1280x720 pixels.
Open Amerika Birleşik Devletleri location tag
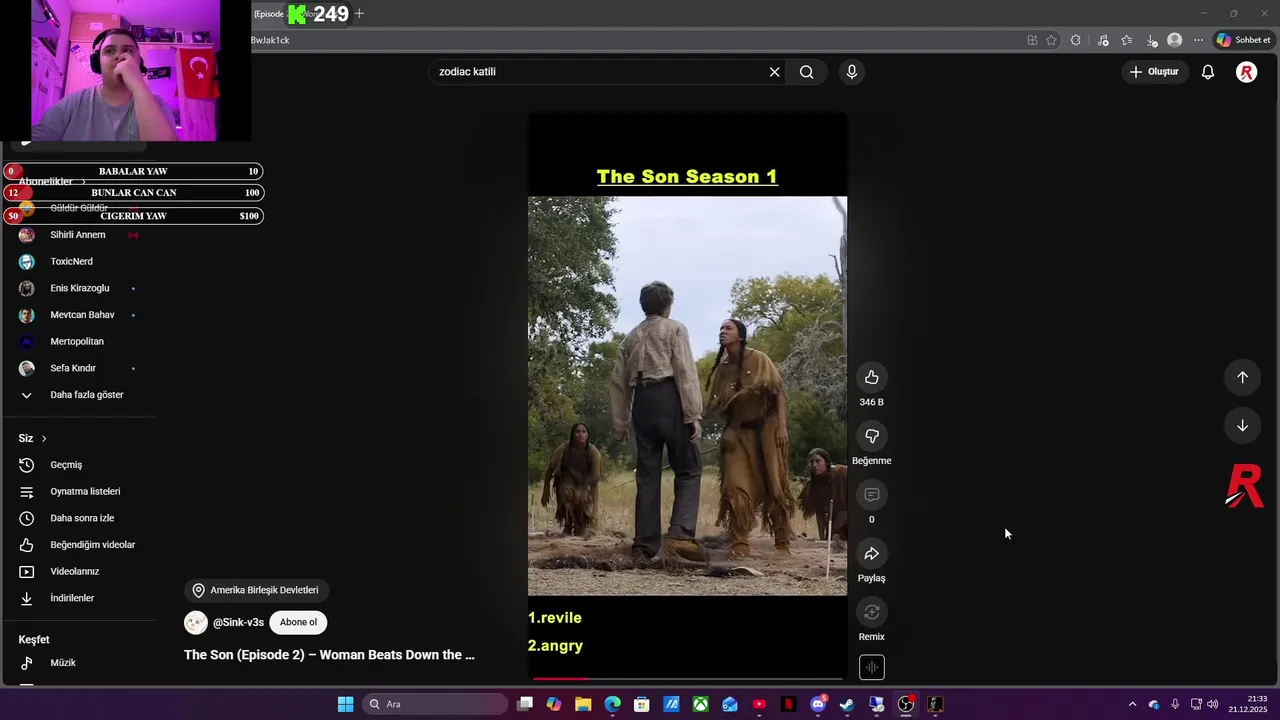(256, 590)
